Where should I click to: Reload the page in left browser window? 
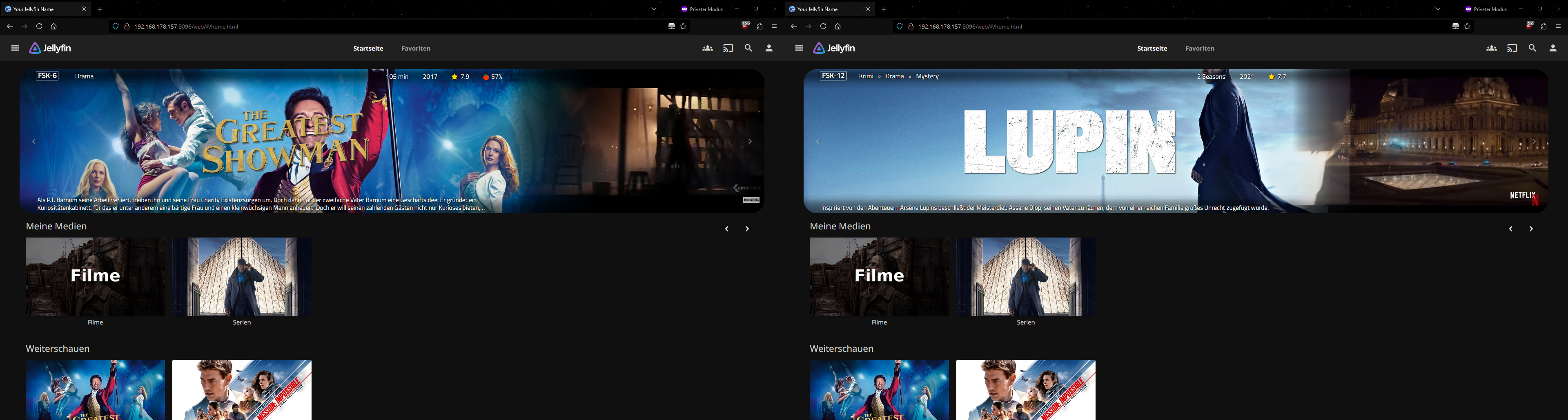point(39,26)
